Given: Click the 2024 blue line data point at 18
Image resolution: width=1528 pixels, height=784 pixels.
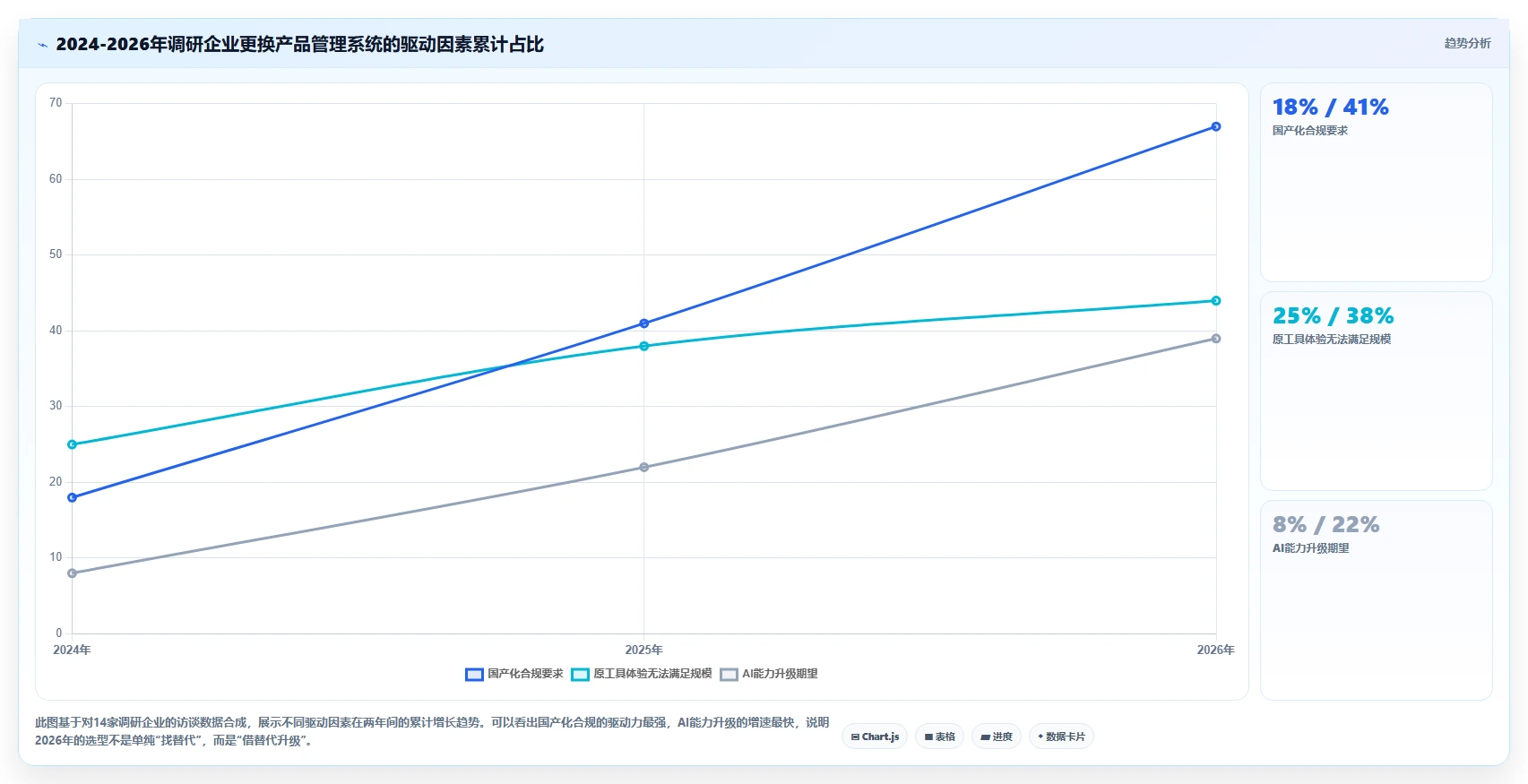Looking at the screenshot, I should (72, 497).
